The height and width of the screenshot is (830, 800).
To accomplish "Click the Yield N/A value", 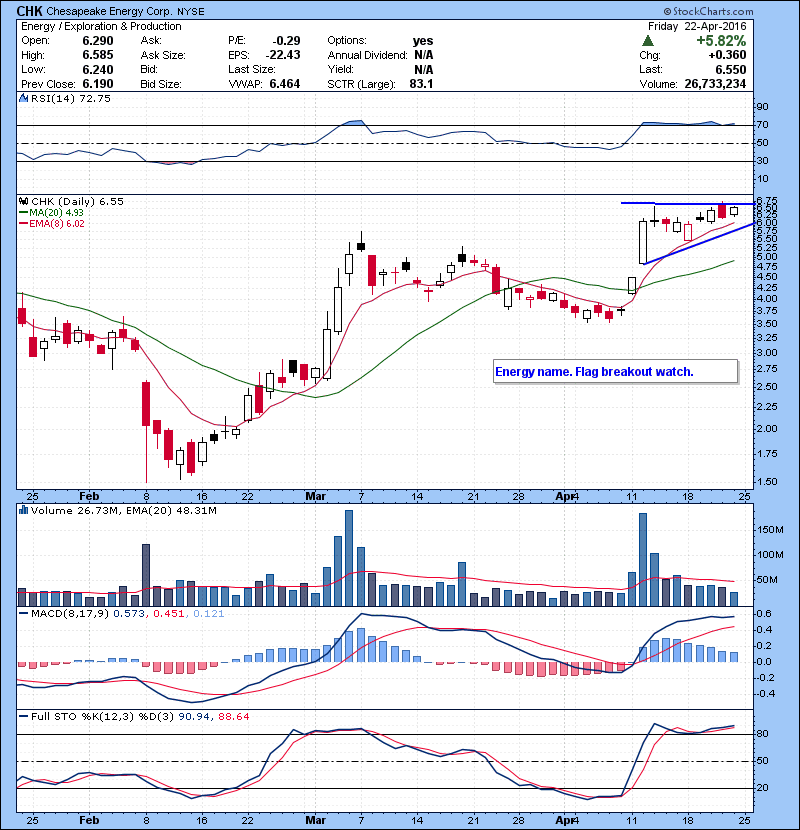I will coord(424,69).
